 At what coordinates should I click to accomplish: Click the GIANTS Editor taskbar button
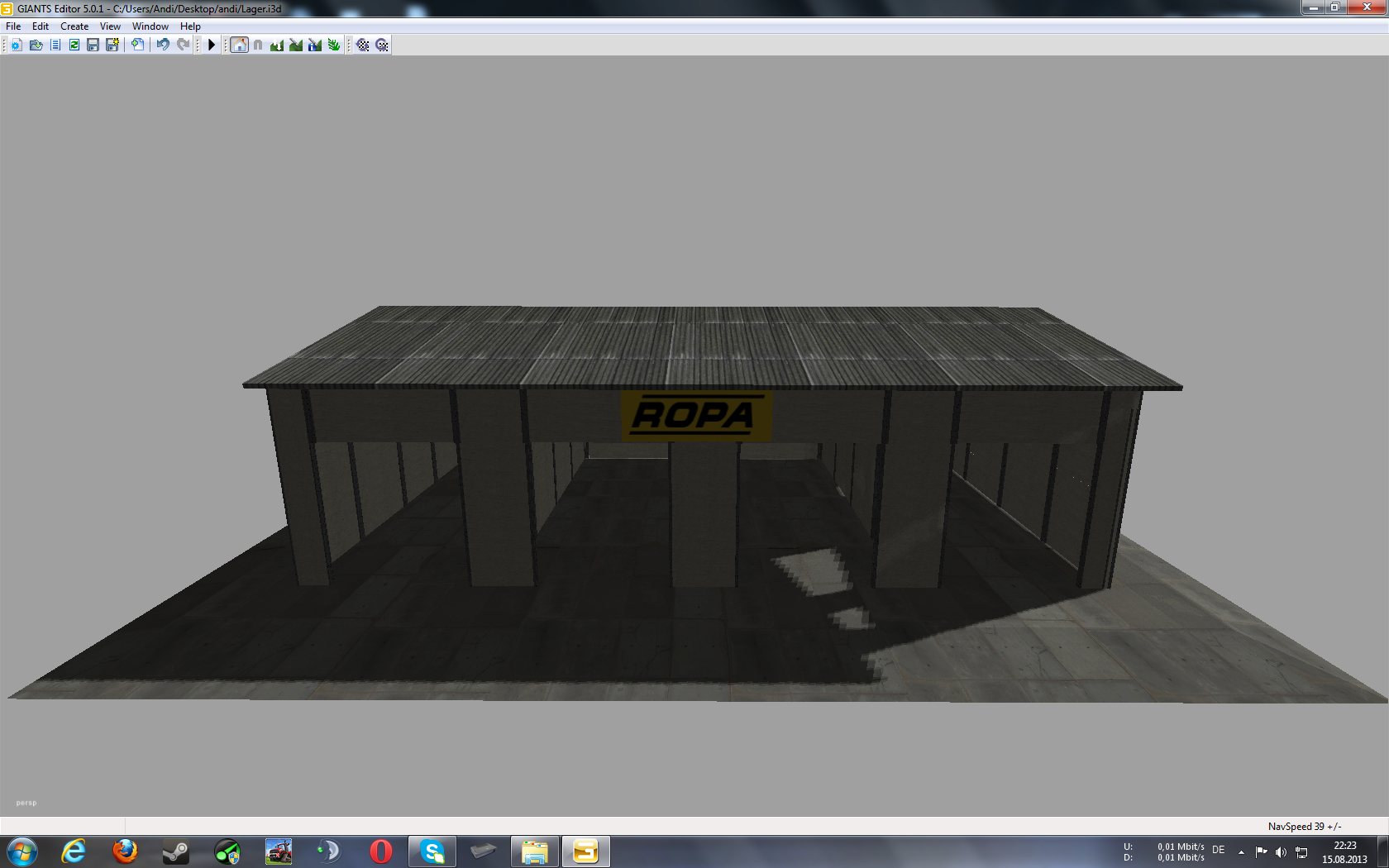click(x=586, y=851)
